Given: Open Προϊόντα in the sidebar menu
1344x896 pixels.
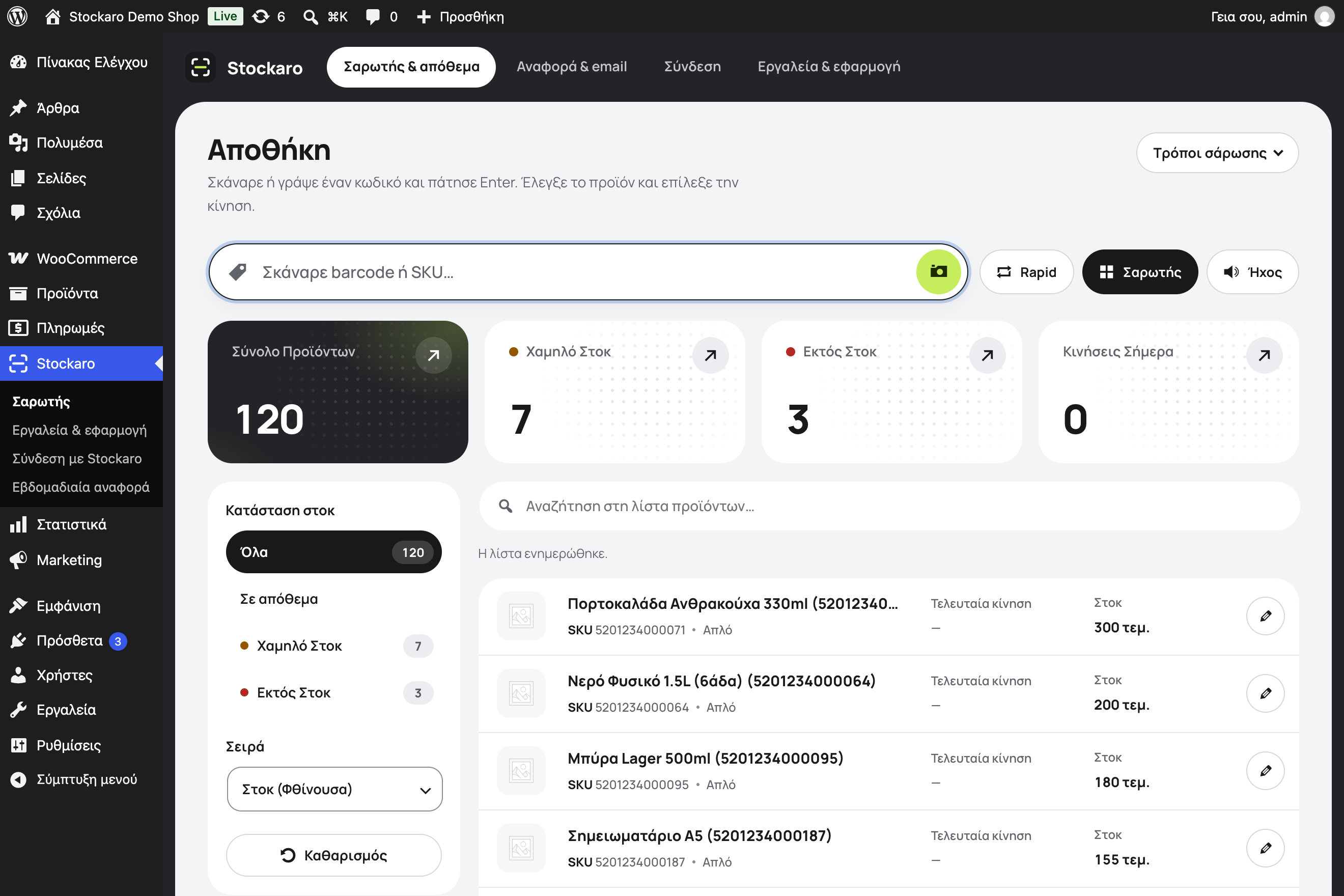Looking at the screenshot, I should [81, 294].
